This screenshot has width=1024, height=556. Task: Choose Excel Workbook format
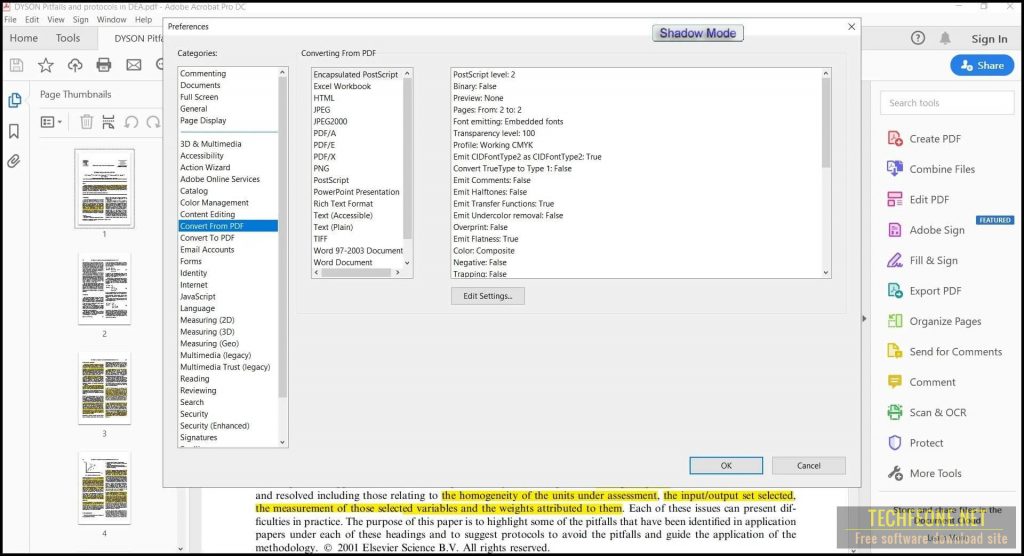tap(342, 86)
